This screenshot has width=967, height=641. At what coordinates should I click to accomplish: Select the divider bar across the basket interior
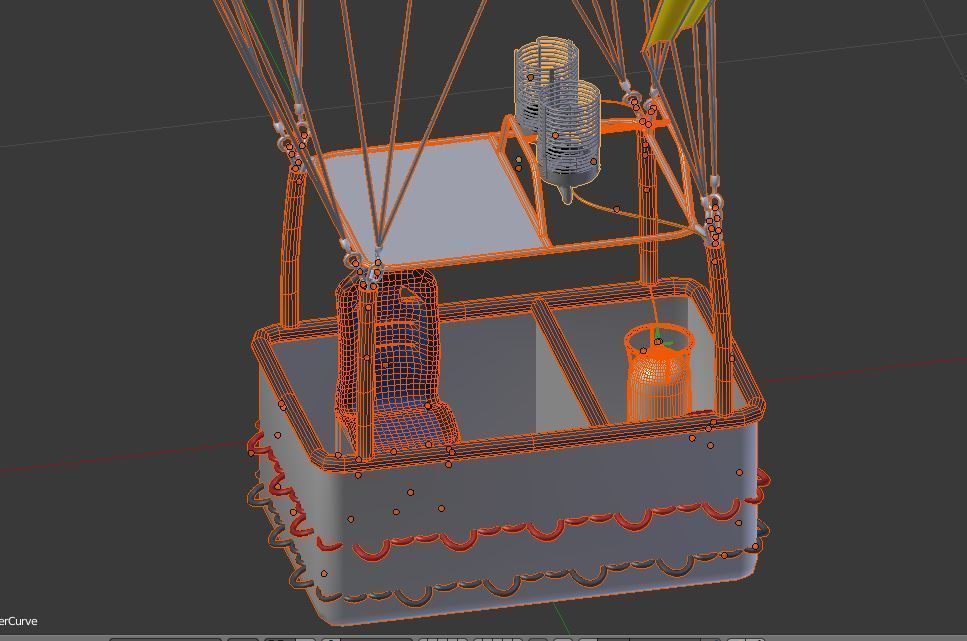pyautogui.click(x=570, y=362)
